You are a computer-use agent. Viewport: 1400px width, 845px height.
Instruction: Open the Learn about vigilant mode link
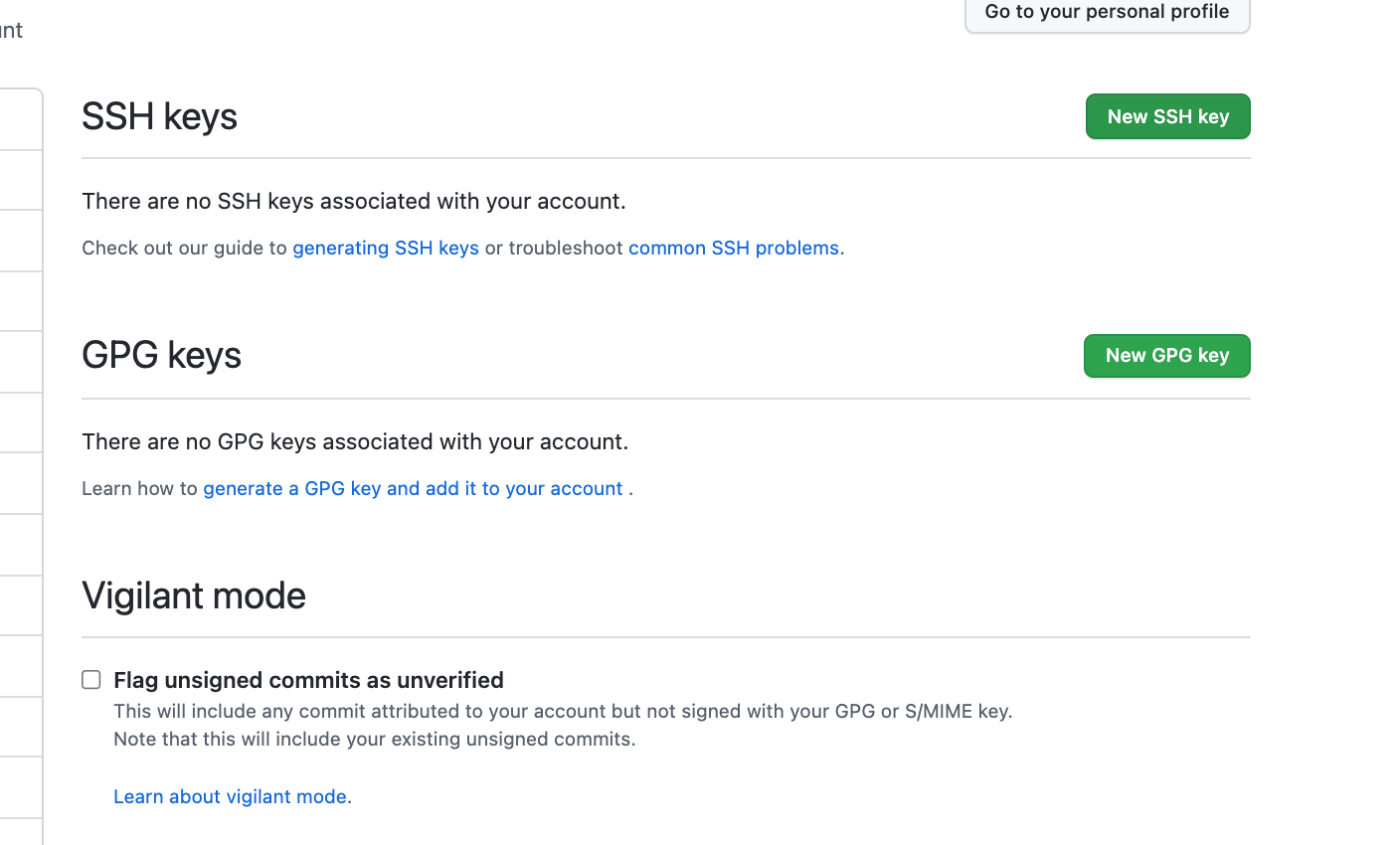pos(230,796)
